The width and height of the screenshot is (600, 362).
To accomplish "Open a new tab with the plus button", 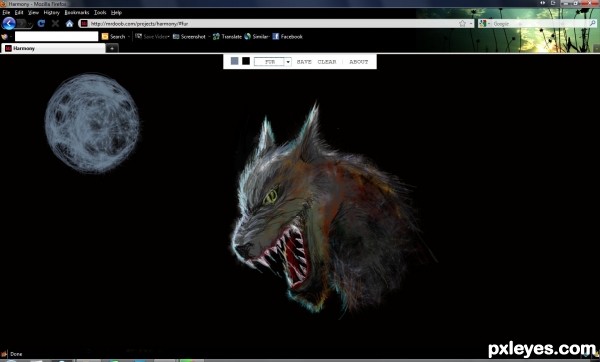I will point(112,49).
